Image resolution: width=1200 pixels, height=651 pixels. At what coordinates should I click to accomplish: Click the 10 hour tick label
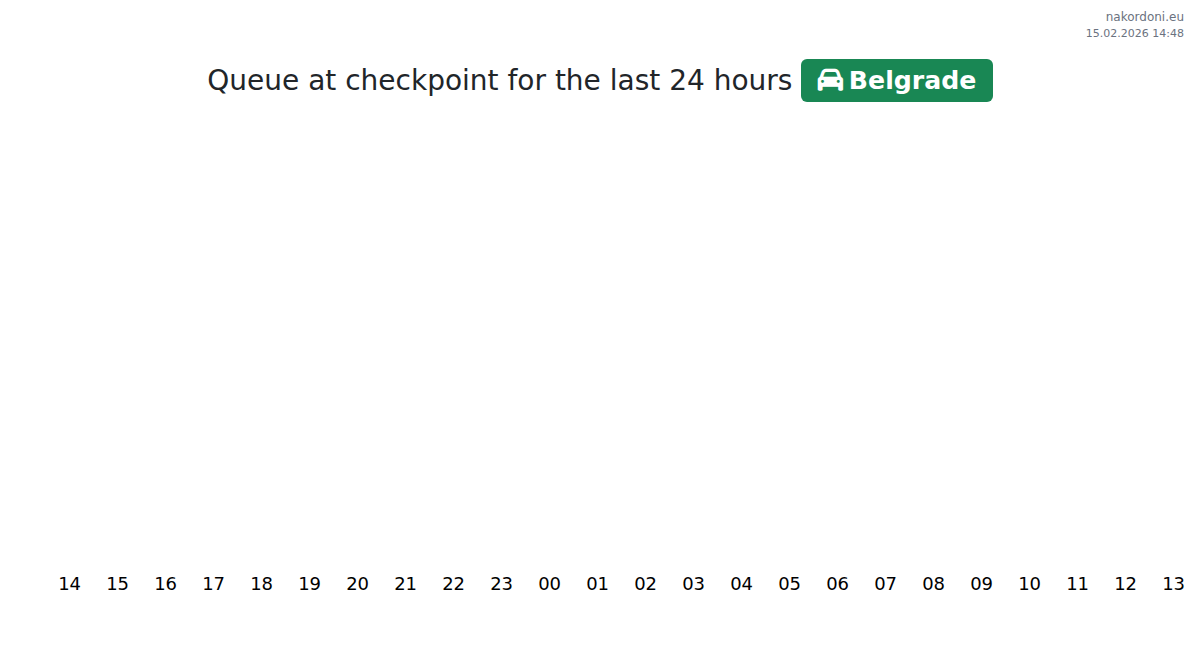pos(1029,584)
